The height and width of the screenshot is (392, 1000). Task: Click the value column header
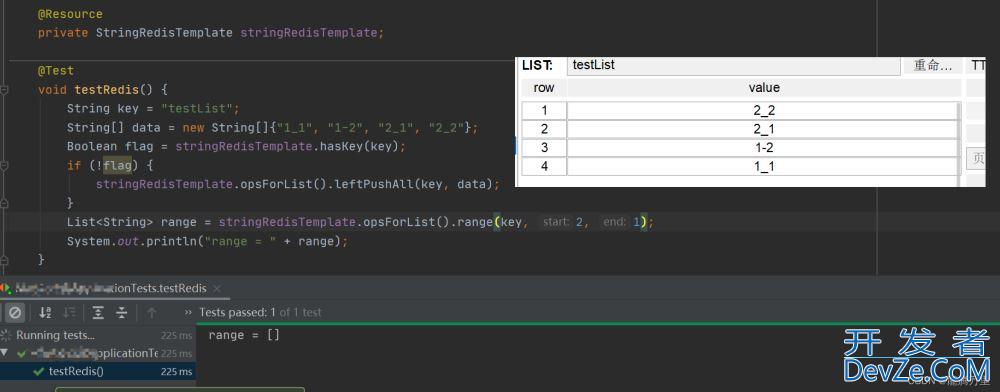coord(764,88)
